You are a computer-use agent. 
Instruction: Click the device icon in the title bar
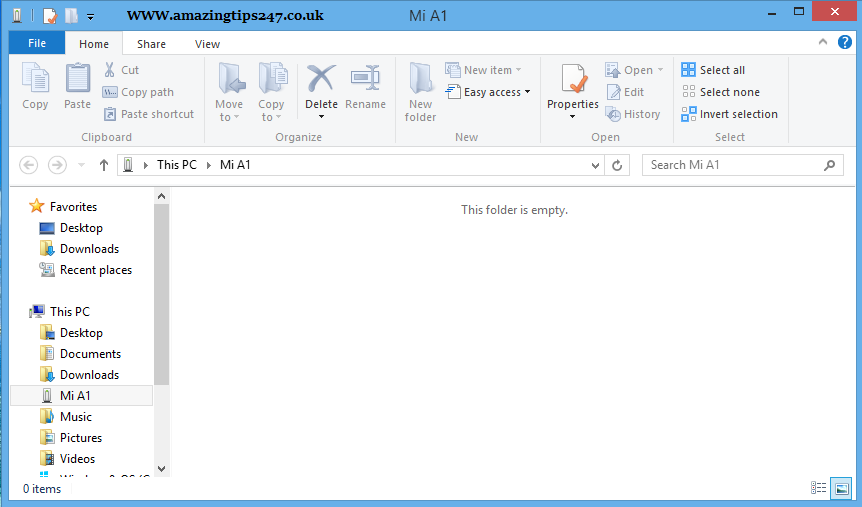[x=17, y=15]
